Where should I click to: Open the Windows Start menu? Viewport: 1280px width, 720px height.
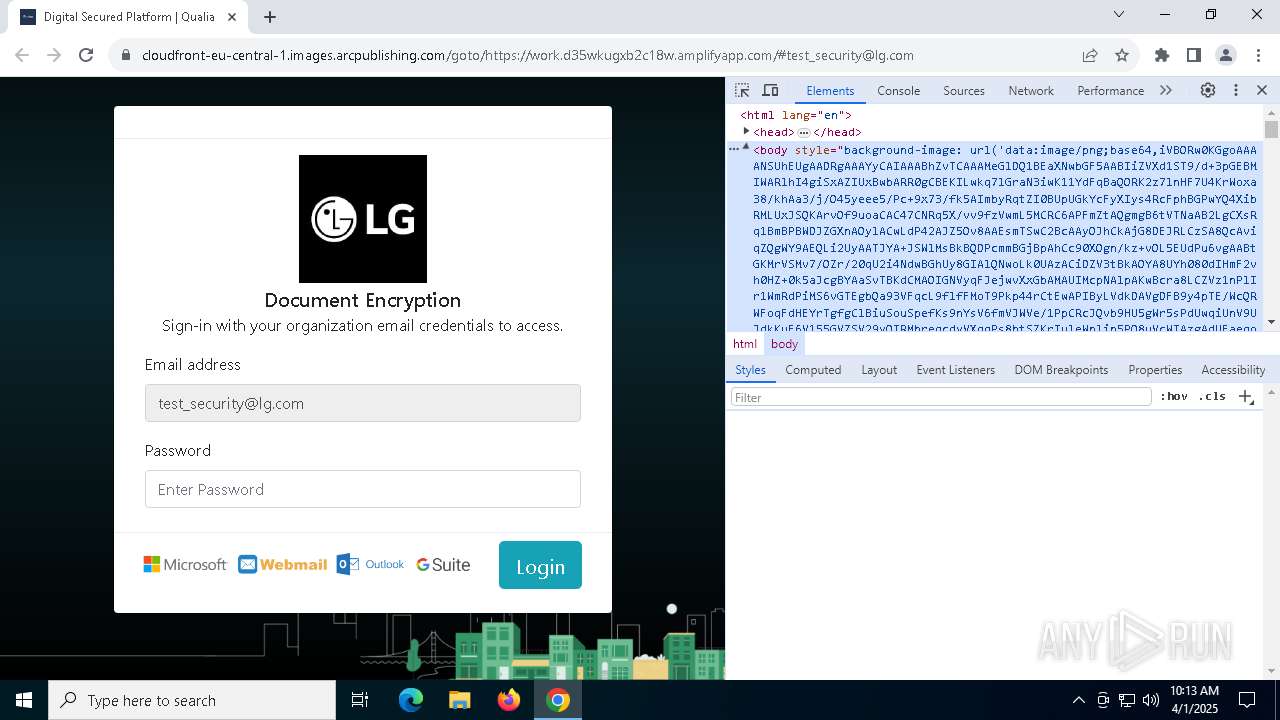pos(24,700)
